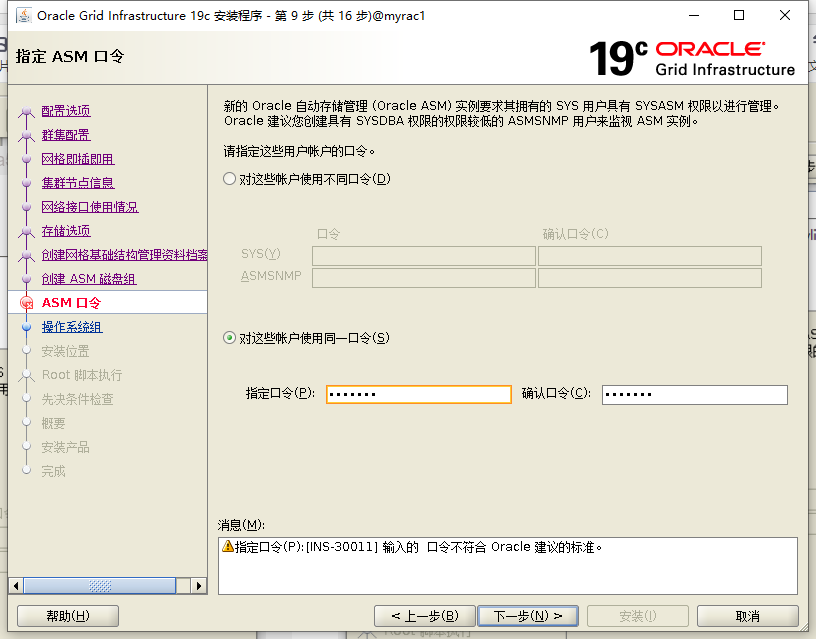Screen dimensions: 816x639
Task: Click the 帮助(H) help button
Action: click(x=68, y=616)
